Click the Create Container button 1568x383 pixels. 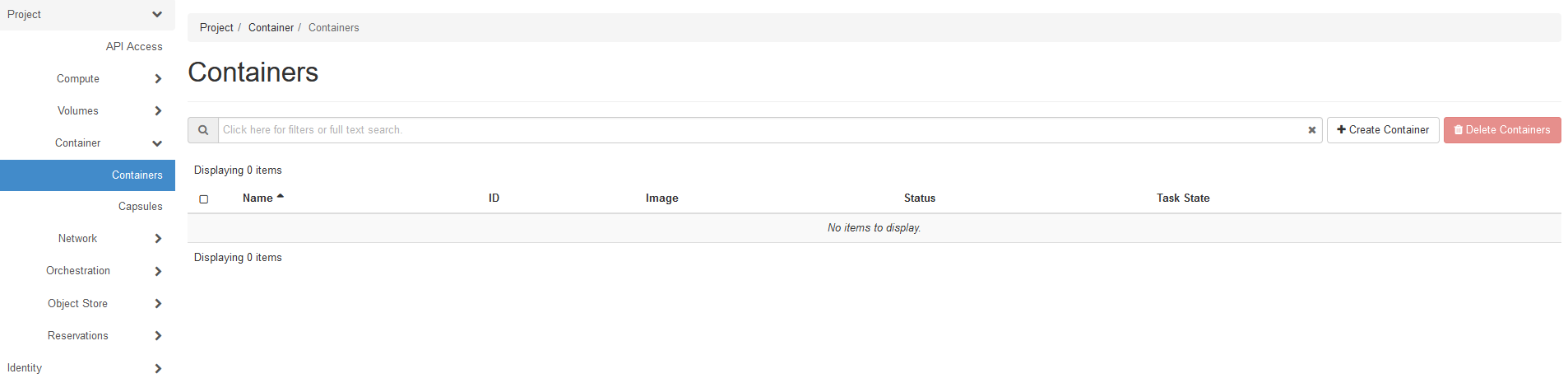coord(1383,130)
